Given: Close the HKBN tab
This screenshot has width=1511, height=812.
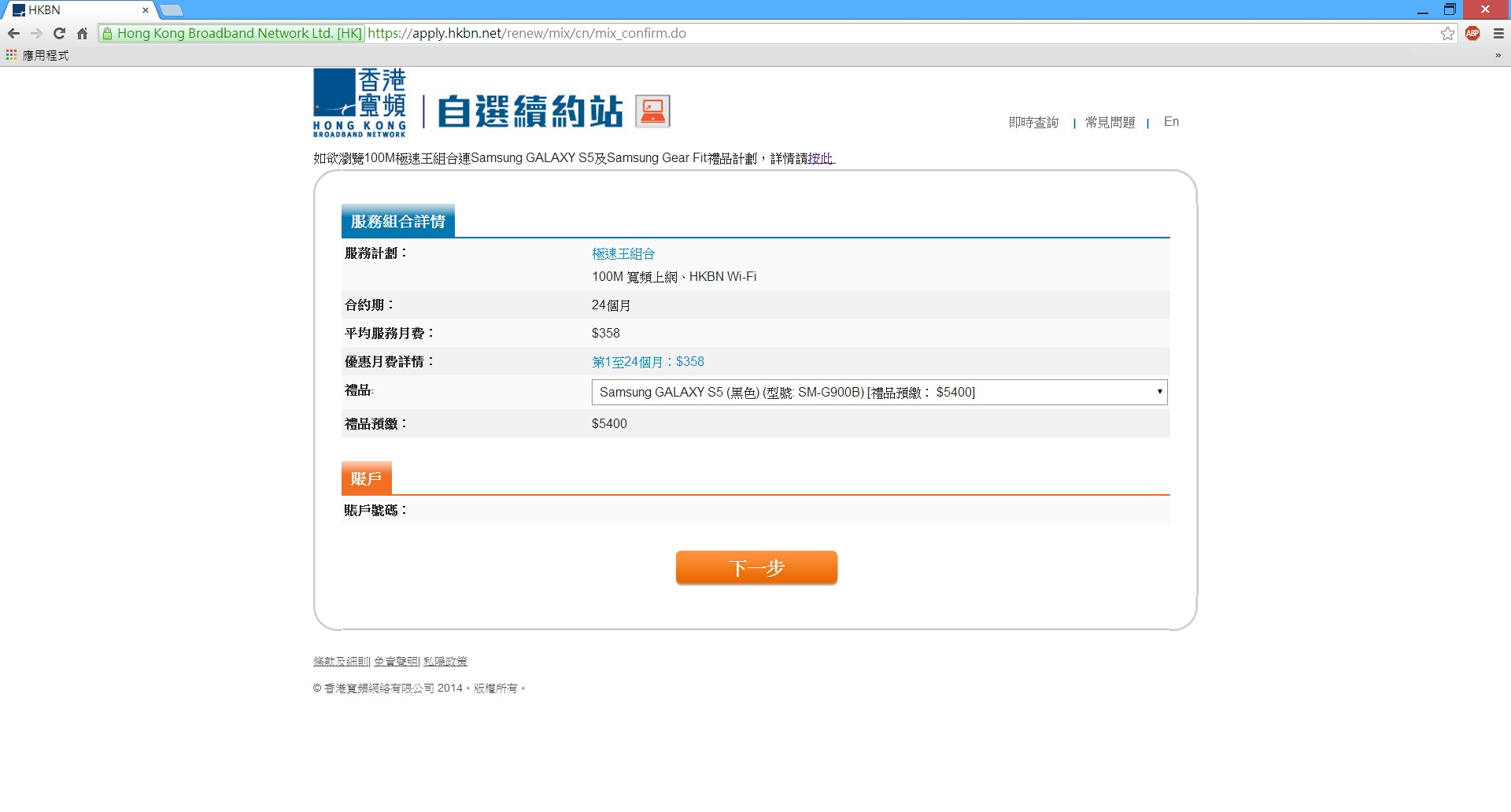Looking at the screenshot, I should (146, 10).
